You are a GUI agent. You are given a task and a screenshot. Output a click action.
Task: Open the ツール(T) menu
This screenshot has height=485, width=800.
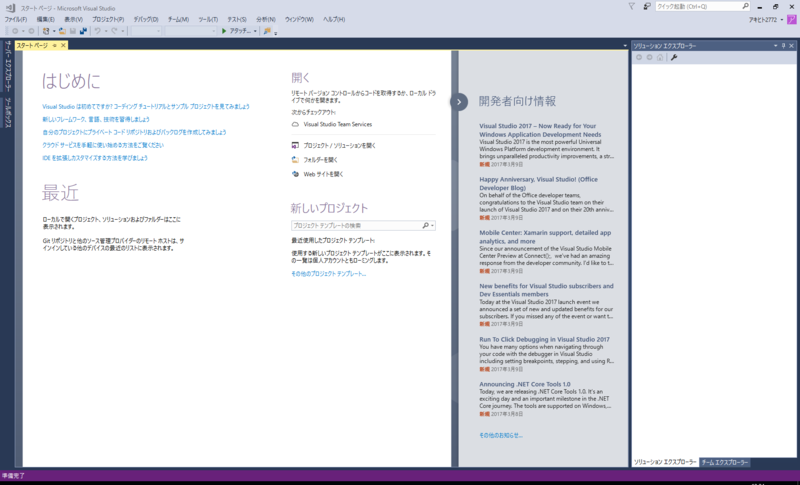point(208,19)
